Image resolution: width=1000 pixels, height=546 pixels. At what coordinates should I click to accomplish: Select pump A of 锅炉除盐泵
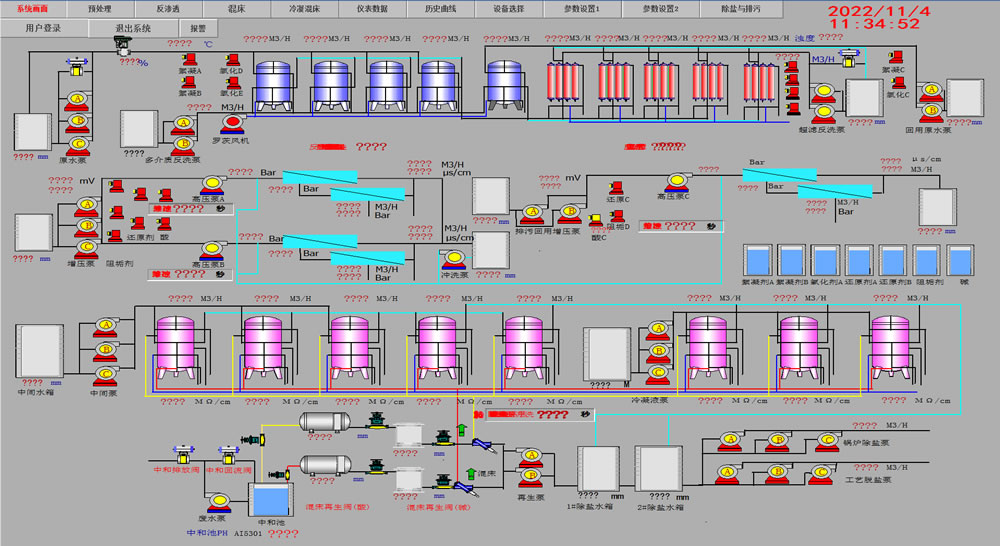pyautogui.click(x=729, y=439)
